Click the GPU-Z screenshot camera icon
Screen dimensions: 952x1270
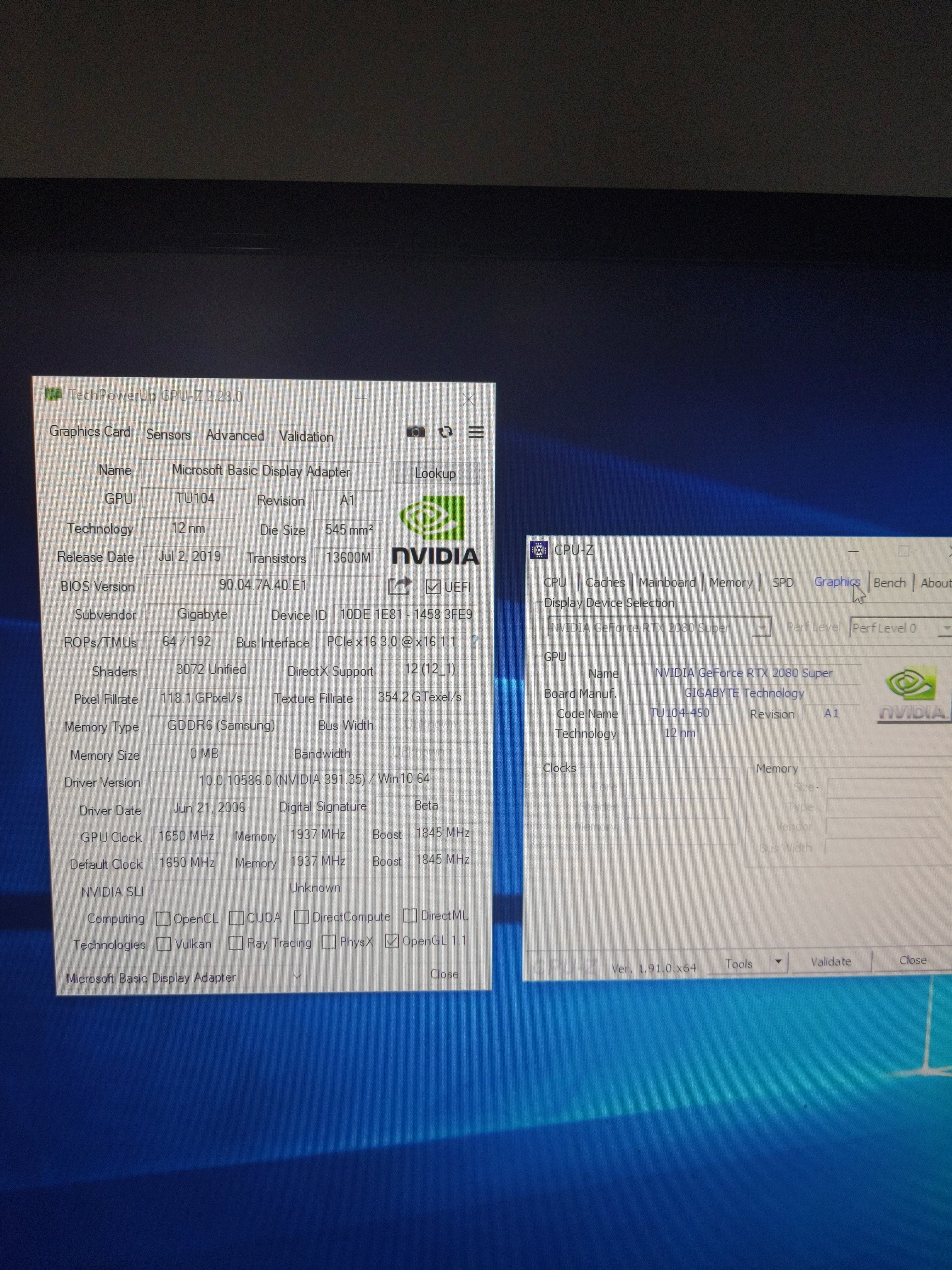click(x=416, y=432)
